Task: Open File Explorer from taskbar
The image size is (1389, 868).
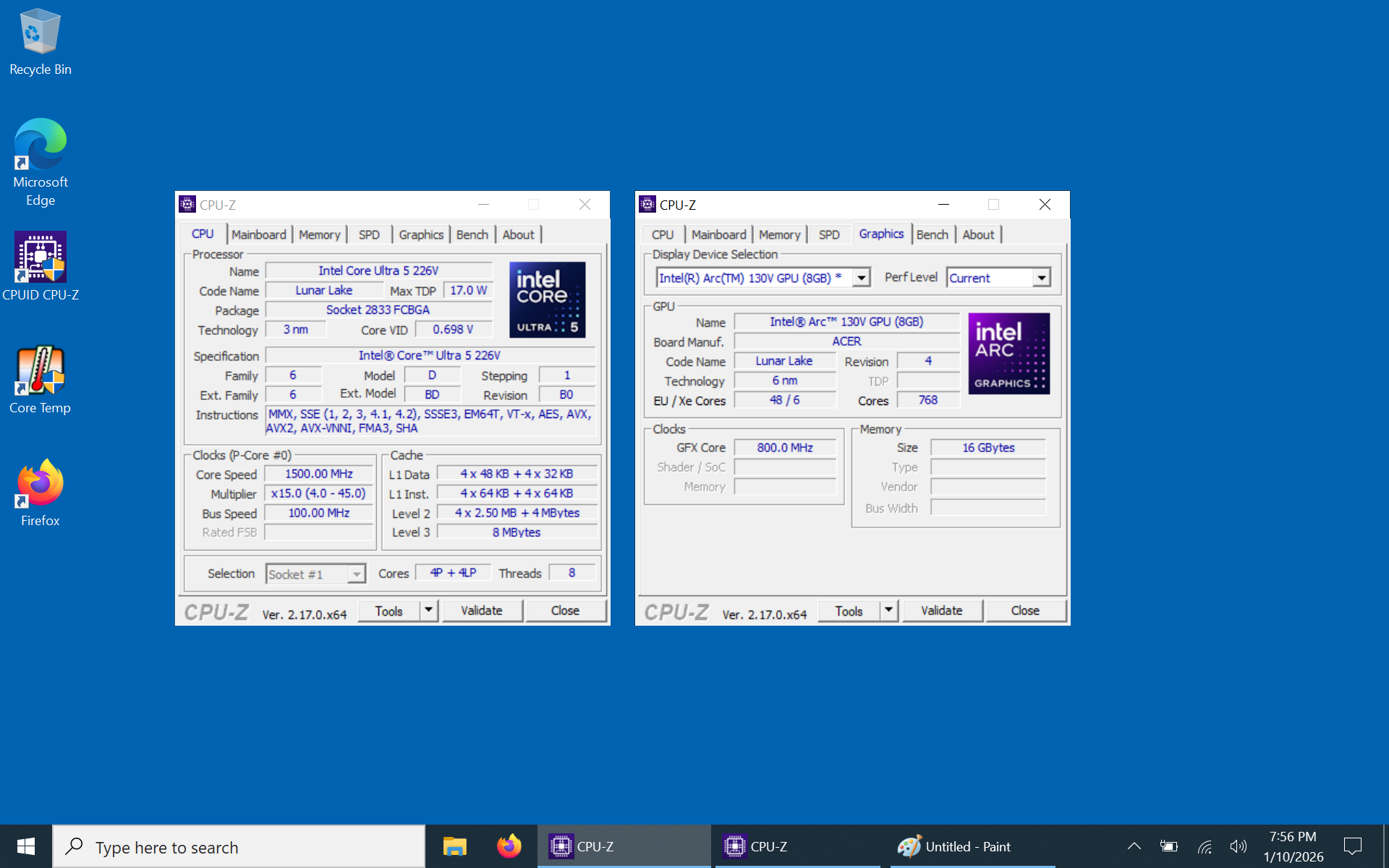Action: tap(454, 846)
